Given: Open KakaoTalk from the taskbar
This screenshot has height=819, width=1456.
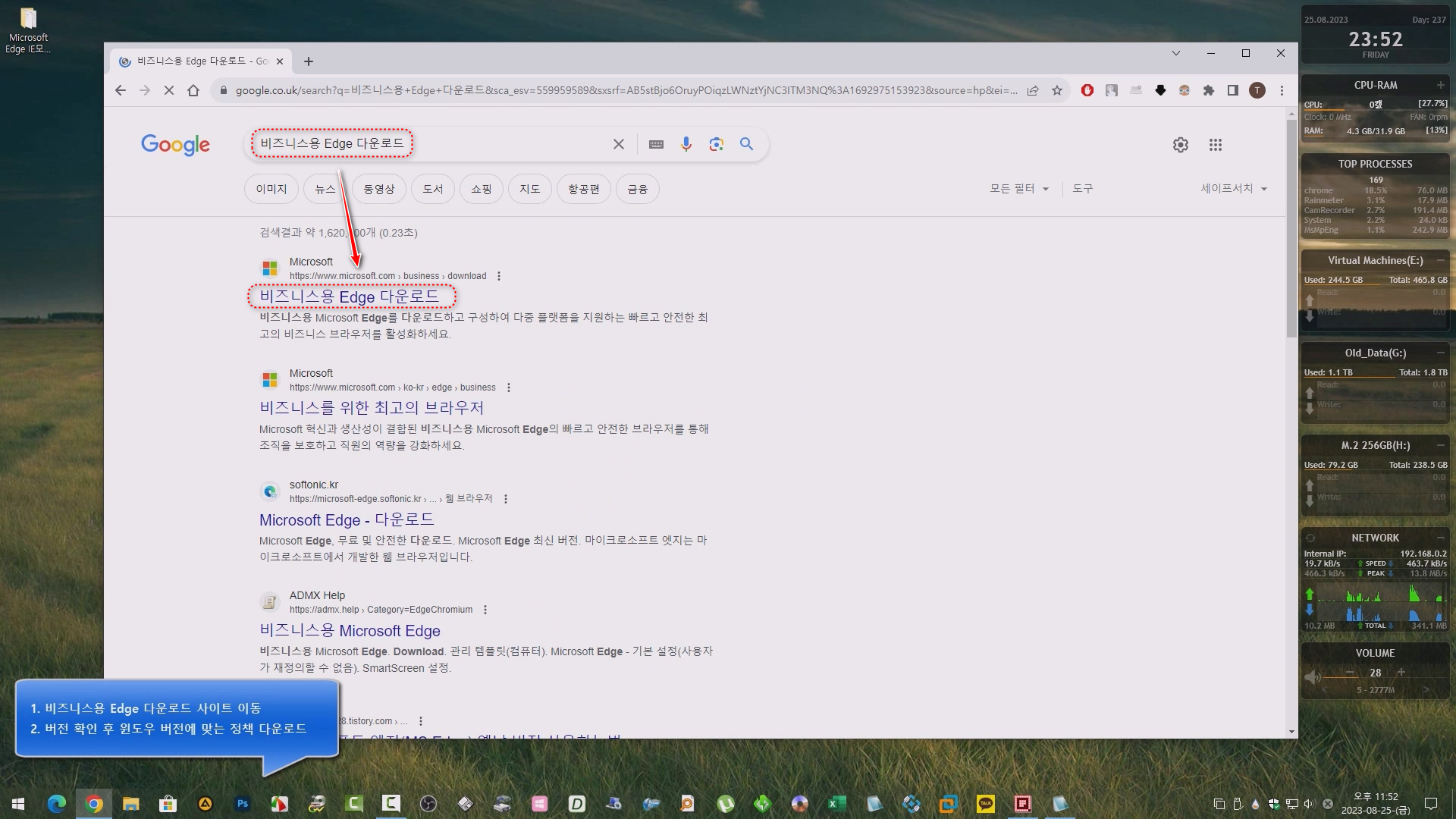Looking at the screenshot, I should 985,804.
